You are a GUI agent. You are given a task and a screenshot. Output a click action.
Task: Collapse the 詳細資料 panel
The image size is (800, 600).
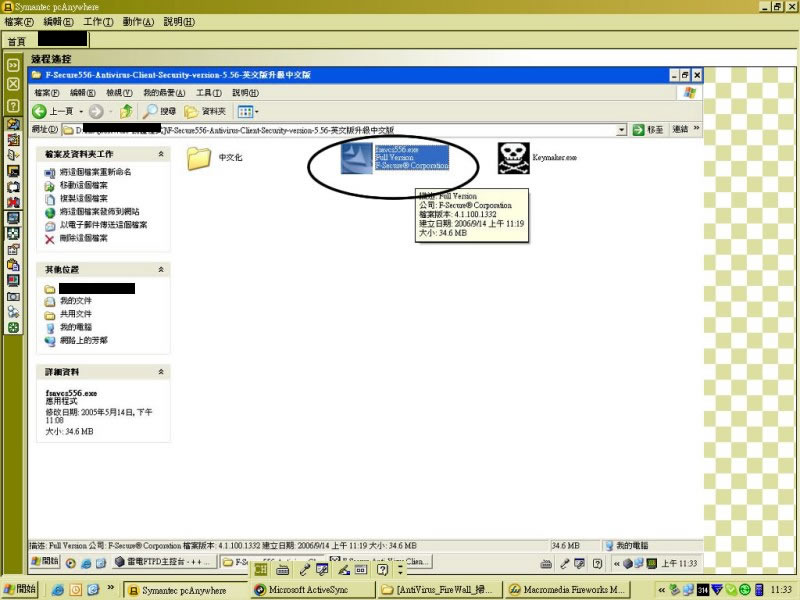(161, 372)
